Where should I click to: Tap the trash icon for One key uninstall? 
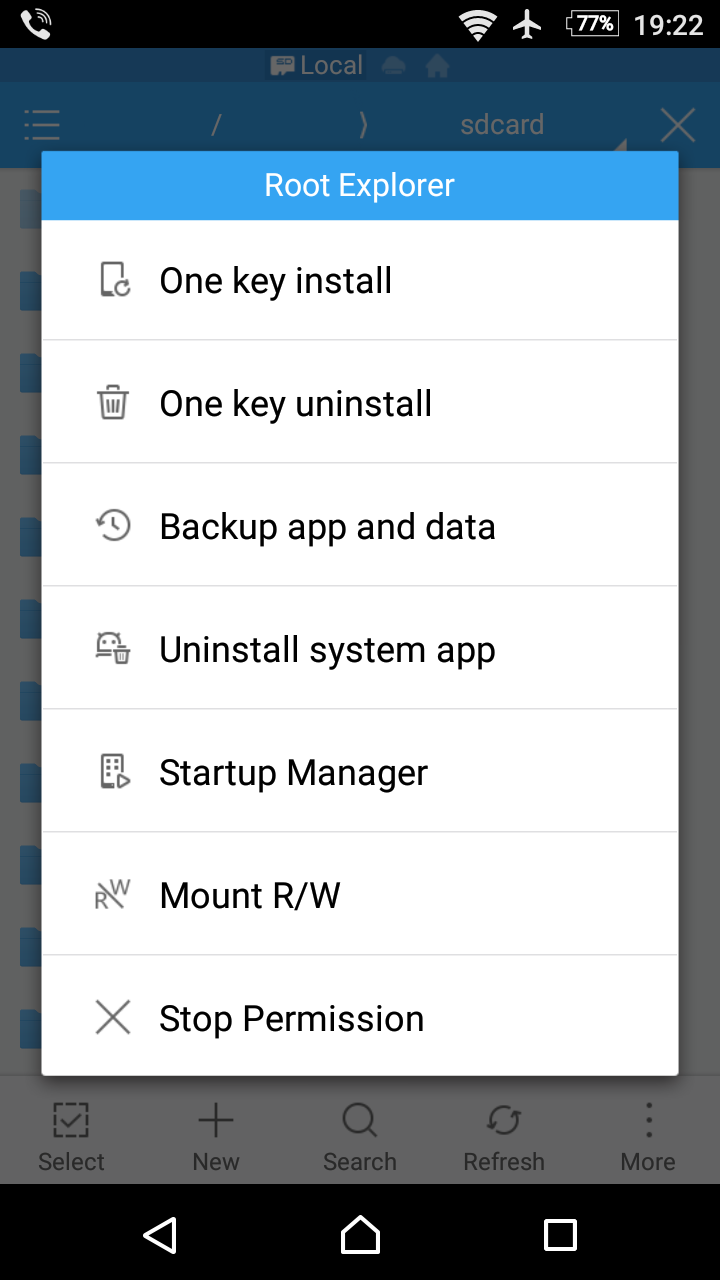pyautogui.click(x=113, y=403)
